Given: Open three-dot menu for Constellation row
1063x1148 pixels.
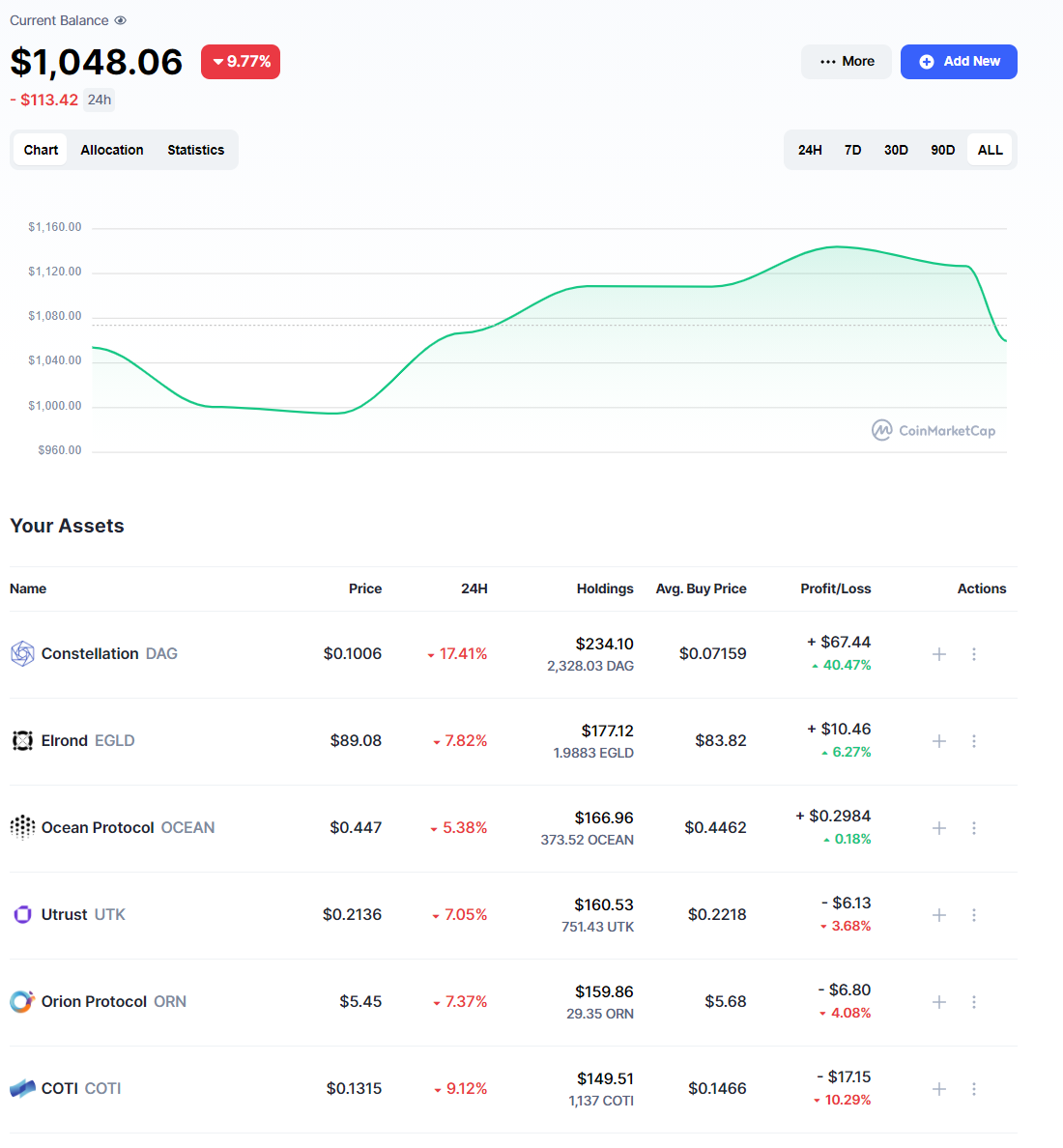Looking at the screenshot, I should coord(974,654).
